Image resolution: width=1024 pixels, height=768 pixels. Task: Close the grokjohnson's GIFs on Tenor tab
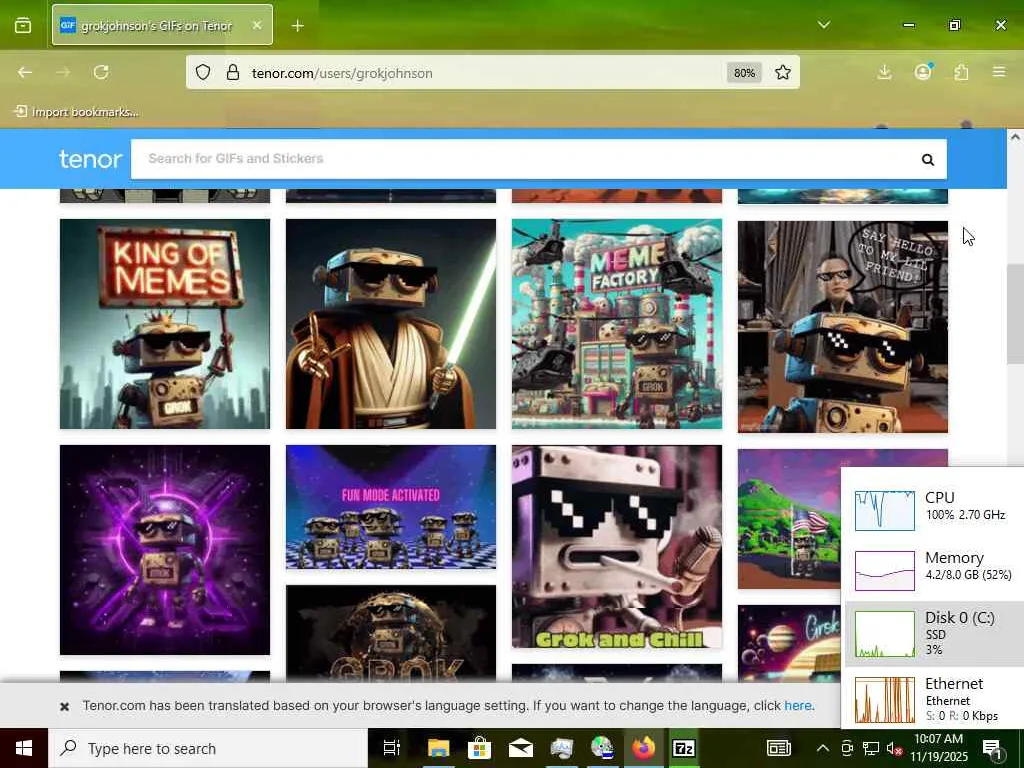(x=257, y=25)
